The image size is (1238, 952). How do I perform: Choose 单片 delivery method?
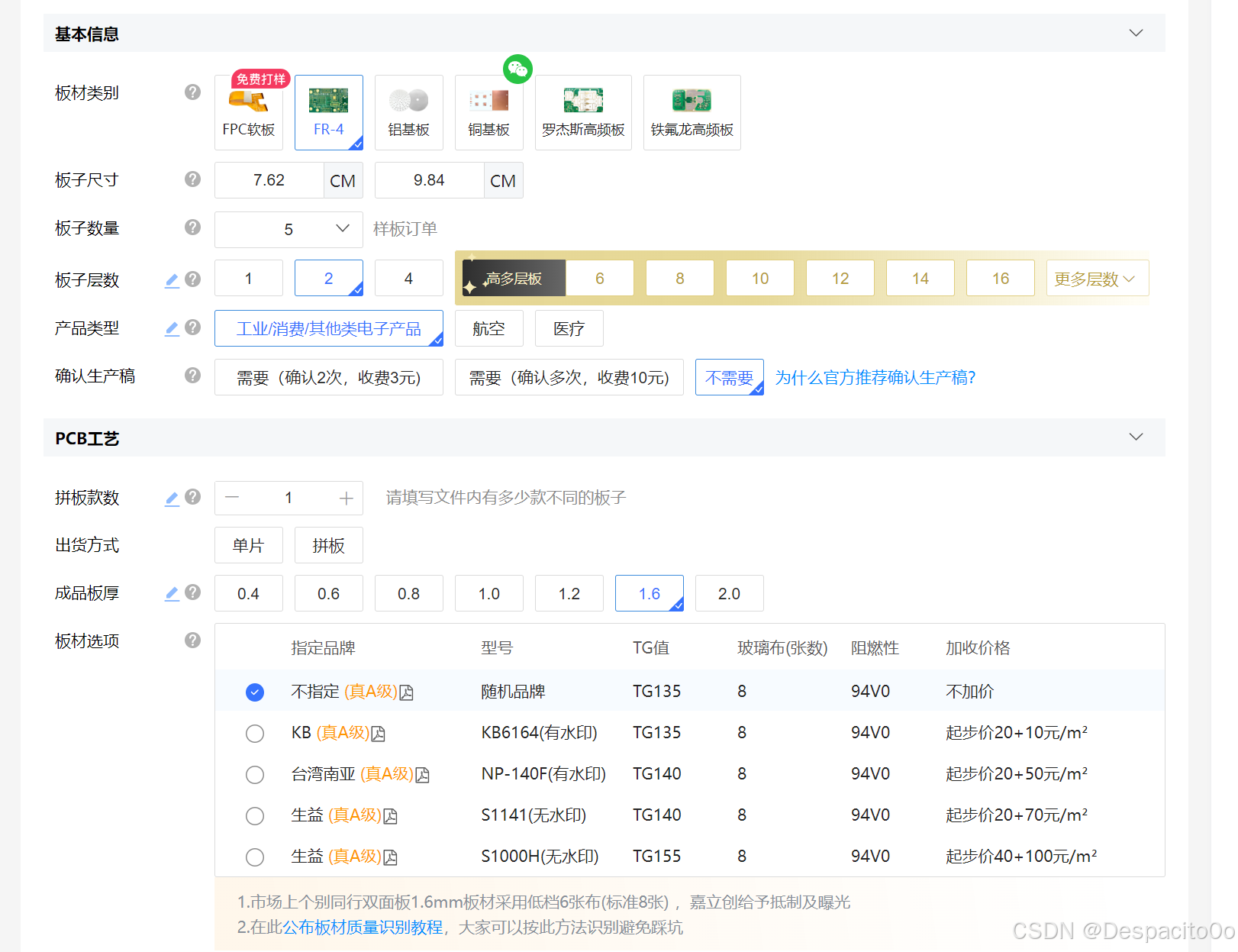pos(249,545)
